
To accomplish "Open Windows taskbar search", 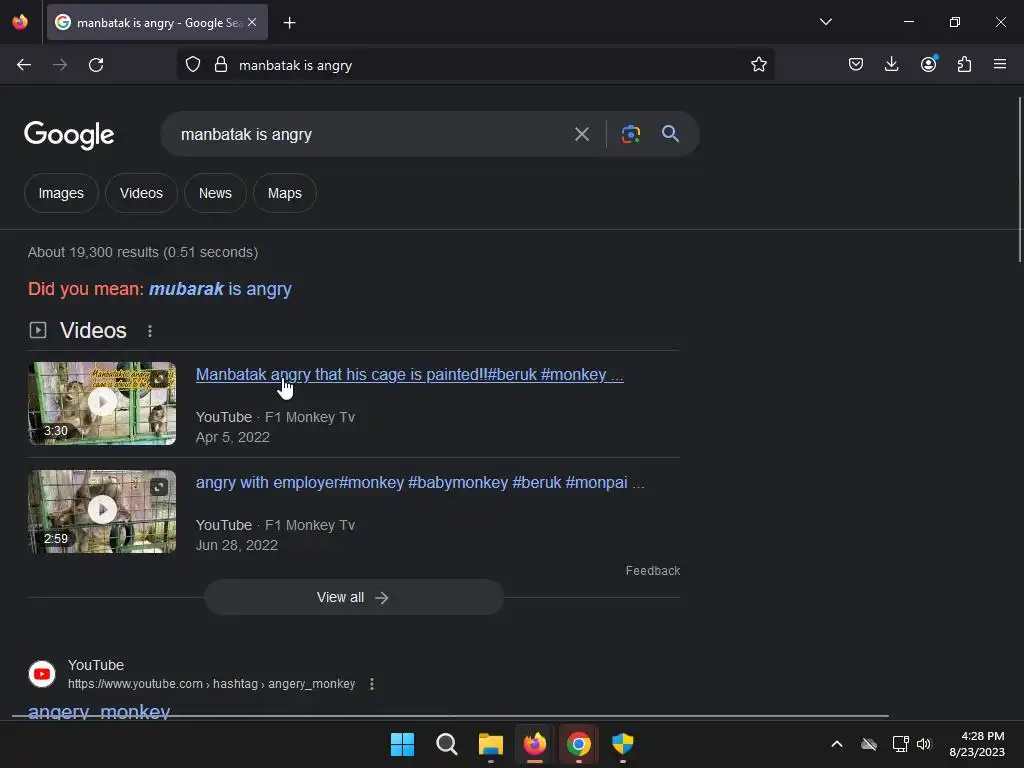I will click(447, 744).
